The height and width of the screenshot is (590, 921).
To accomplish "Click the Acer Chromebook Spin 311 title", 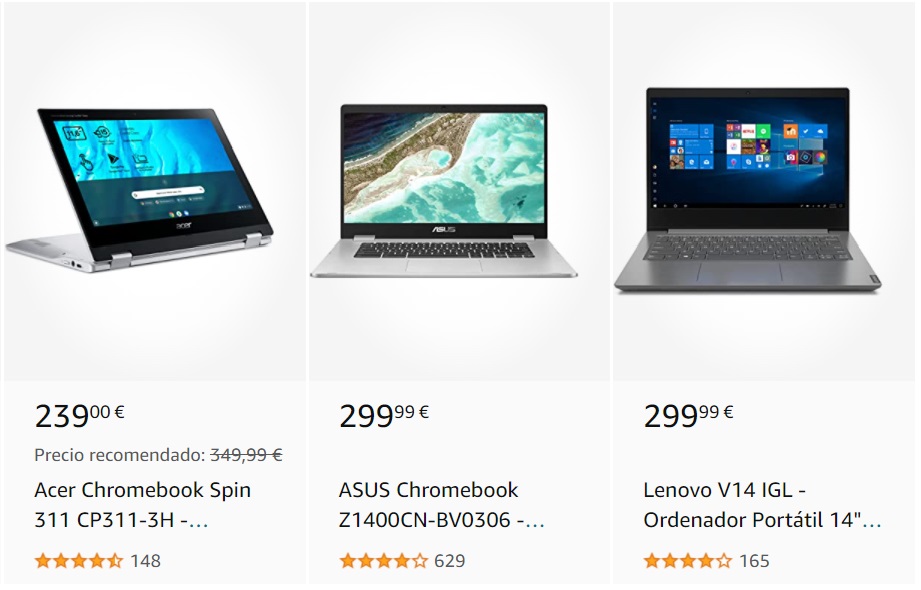I will 143,505.
